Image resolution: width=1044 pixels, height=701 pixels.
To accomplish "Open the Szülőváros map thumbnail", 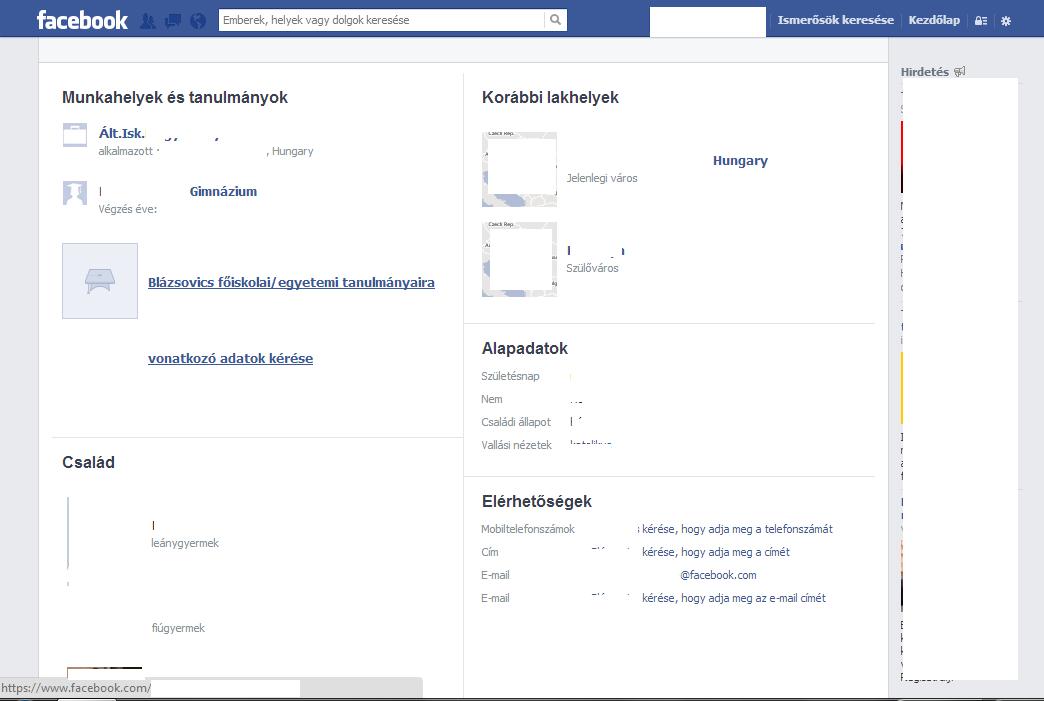I will pyautogui.click(x=519, y=259).
